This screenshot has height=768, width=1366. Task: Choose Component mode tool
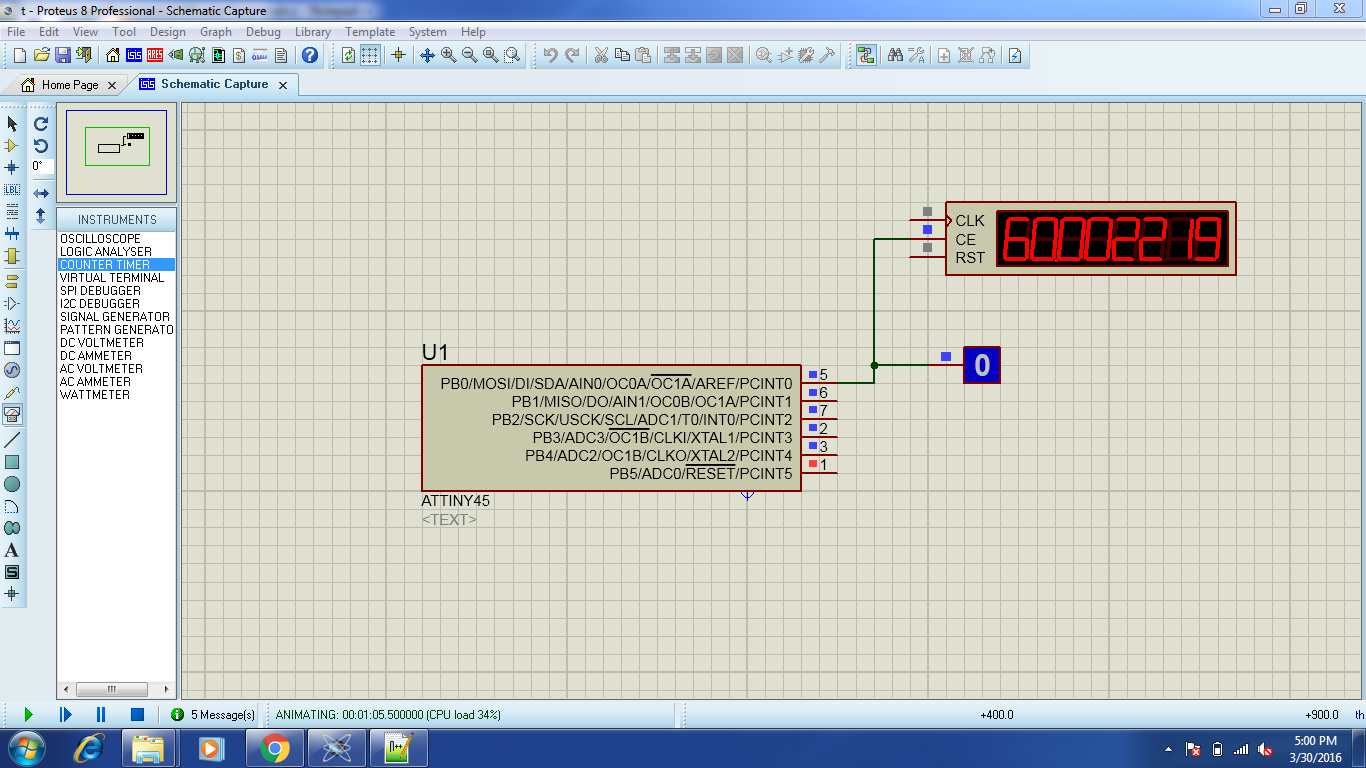click(12, 146)
